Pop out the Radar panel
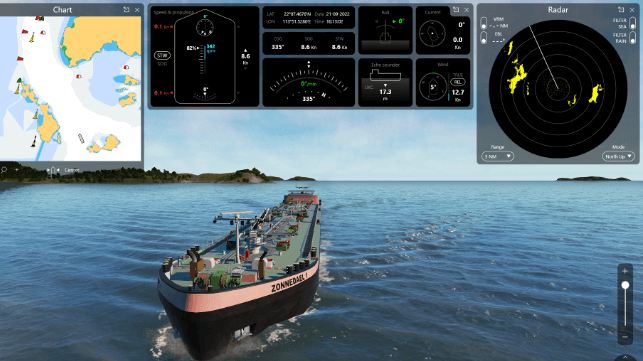The width and height of the screenshot is (643, 361). (x=621, y=9)
